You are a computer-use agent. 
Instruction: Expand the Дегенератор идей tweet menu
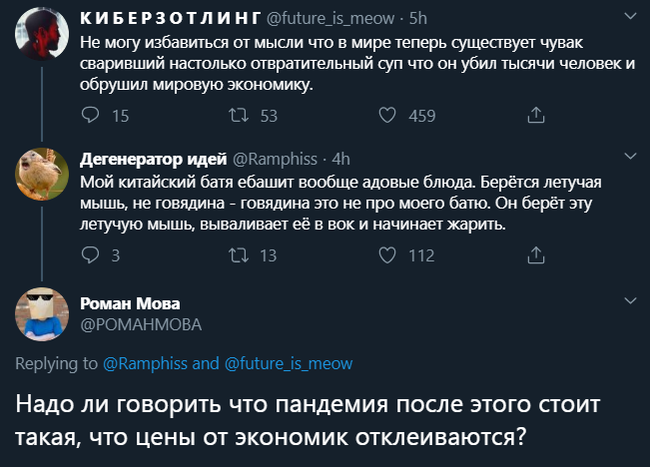(631, 157)
